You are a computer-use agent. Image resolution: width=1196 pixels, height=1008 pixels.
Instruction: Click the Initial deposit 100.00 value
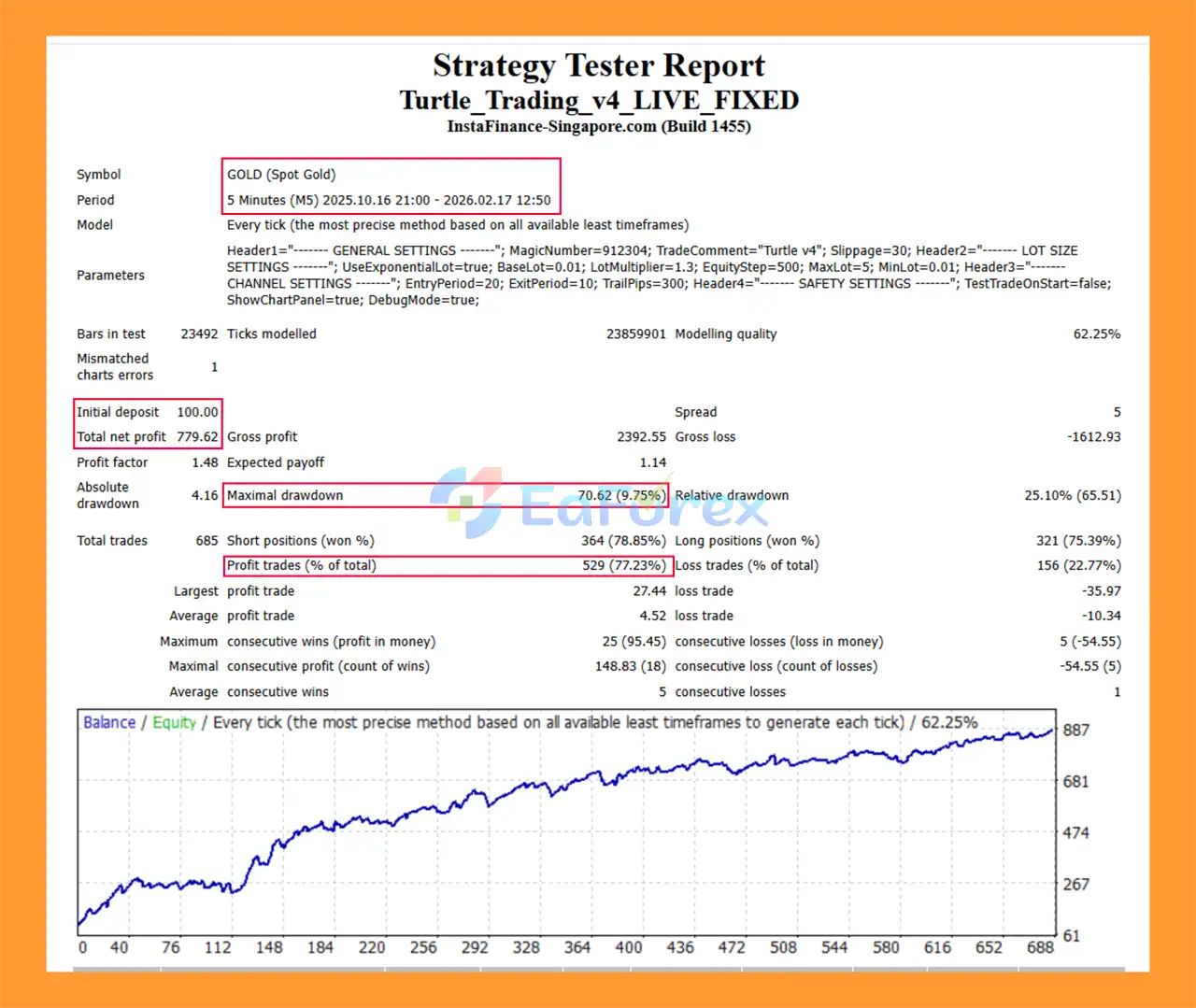click(197, 412)
